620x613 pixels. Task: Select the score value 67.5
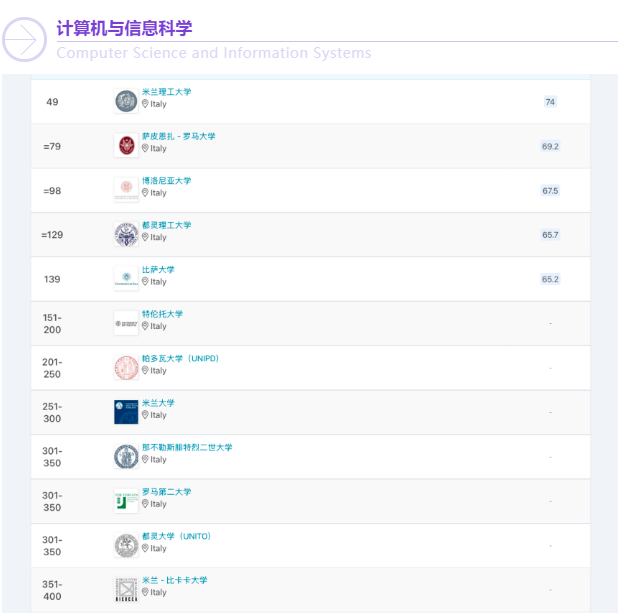(x=550, y=191)
